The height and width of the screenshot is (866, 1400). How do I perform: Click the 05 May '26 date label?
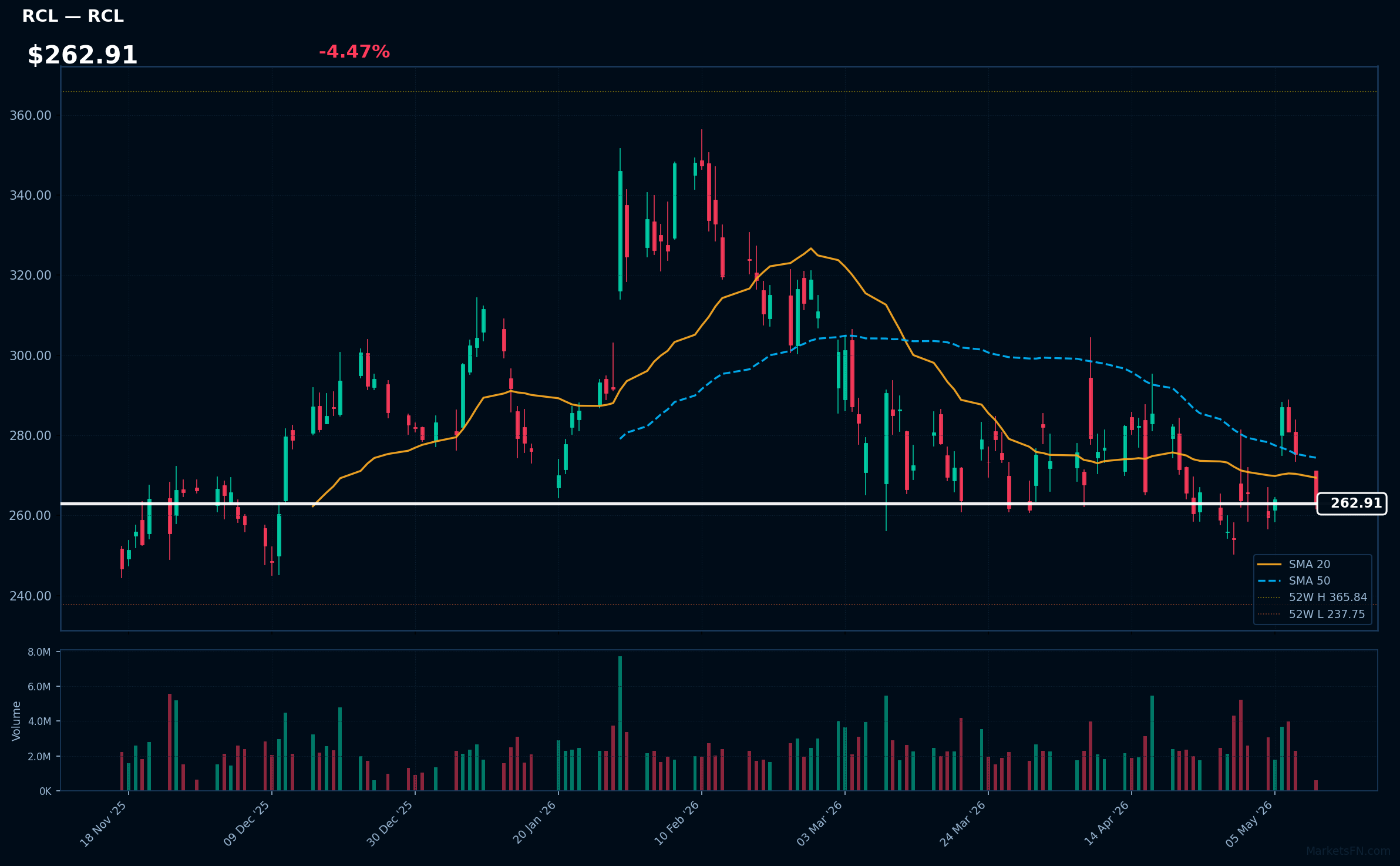point(1249,824)
